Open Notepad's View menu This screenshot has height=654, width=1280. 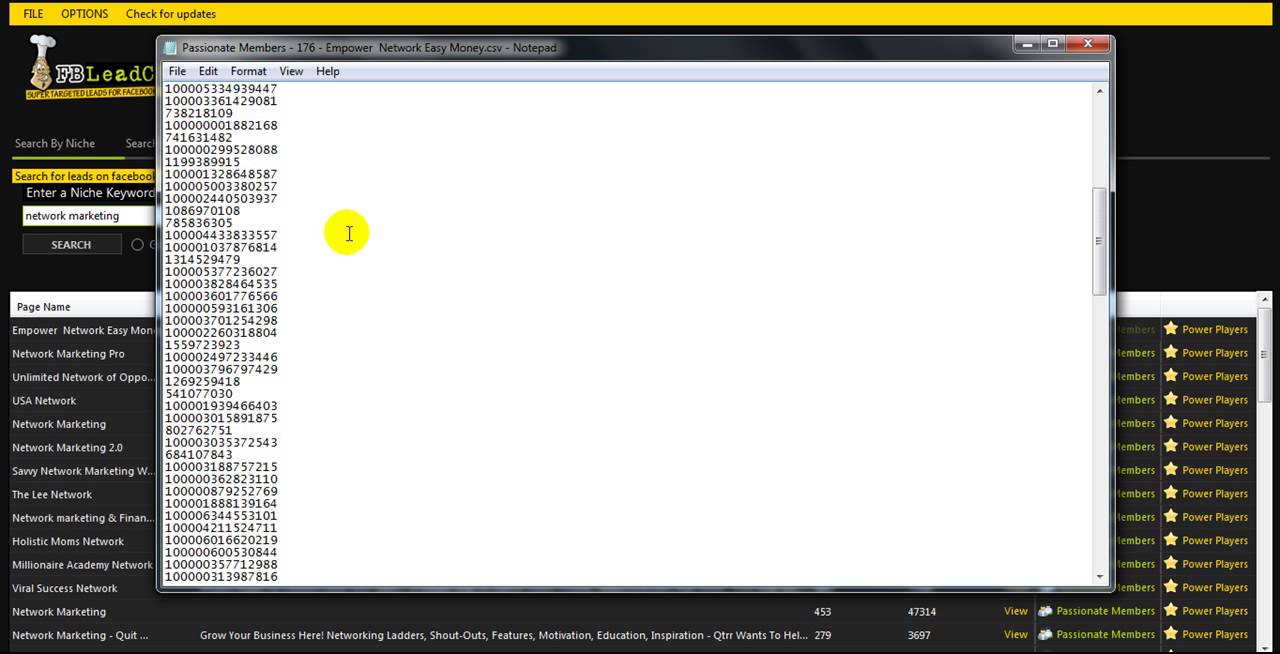(x=291, y=71)
